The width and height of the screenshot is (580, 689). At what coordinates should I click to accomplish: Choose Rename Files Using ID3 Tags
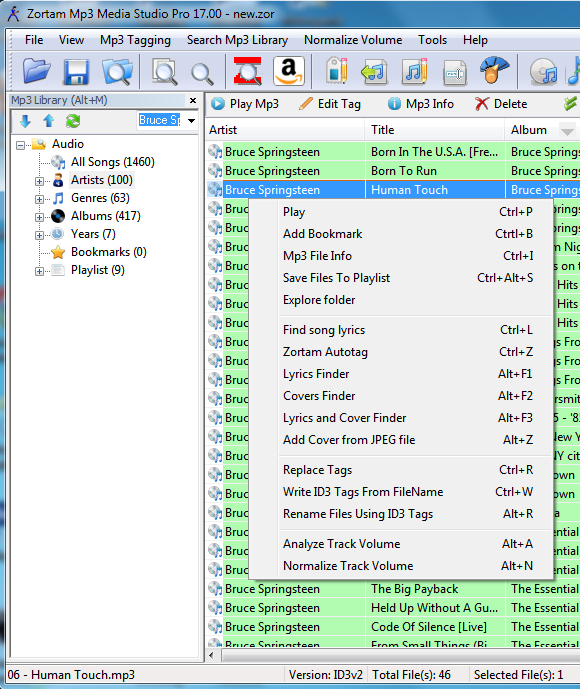pyautogui.click(x=401, y=514)
